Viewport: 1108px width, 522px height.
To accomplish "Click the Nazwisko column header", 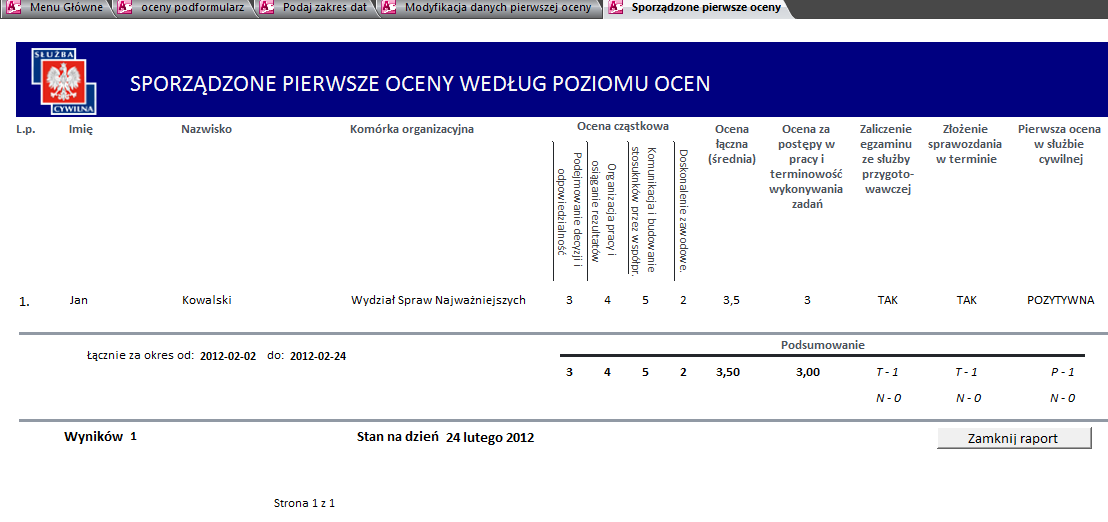I will point(206,129).
